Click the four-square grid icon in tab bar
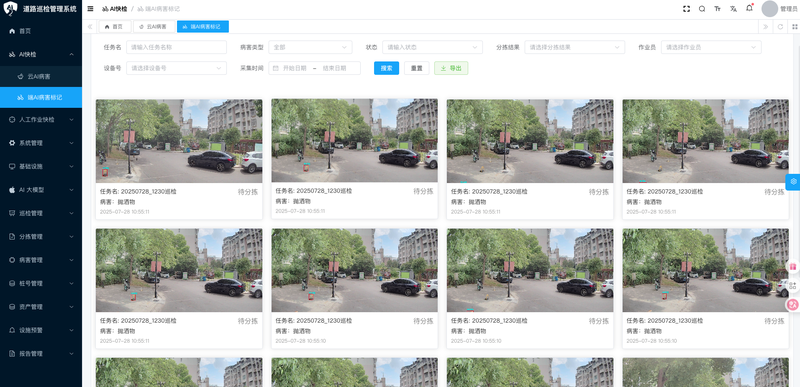The width and height of the screenshot is (800, 387). point(794,27)
